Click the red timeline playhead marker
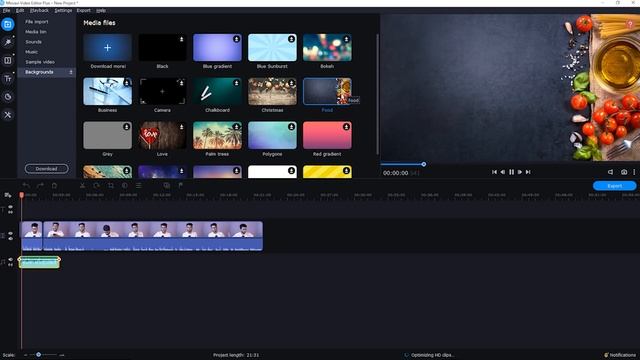Screen dimensions: 640x360 coord(22,196)
